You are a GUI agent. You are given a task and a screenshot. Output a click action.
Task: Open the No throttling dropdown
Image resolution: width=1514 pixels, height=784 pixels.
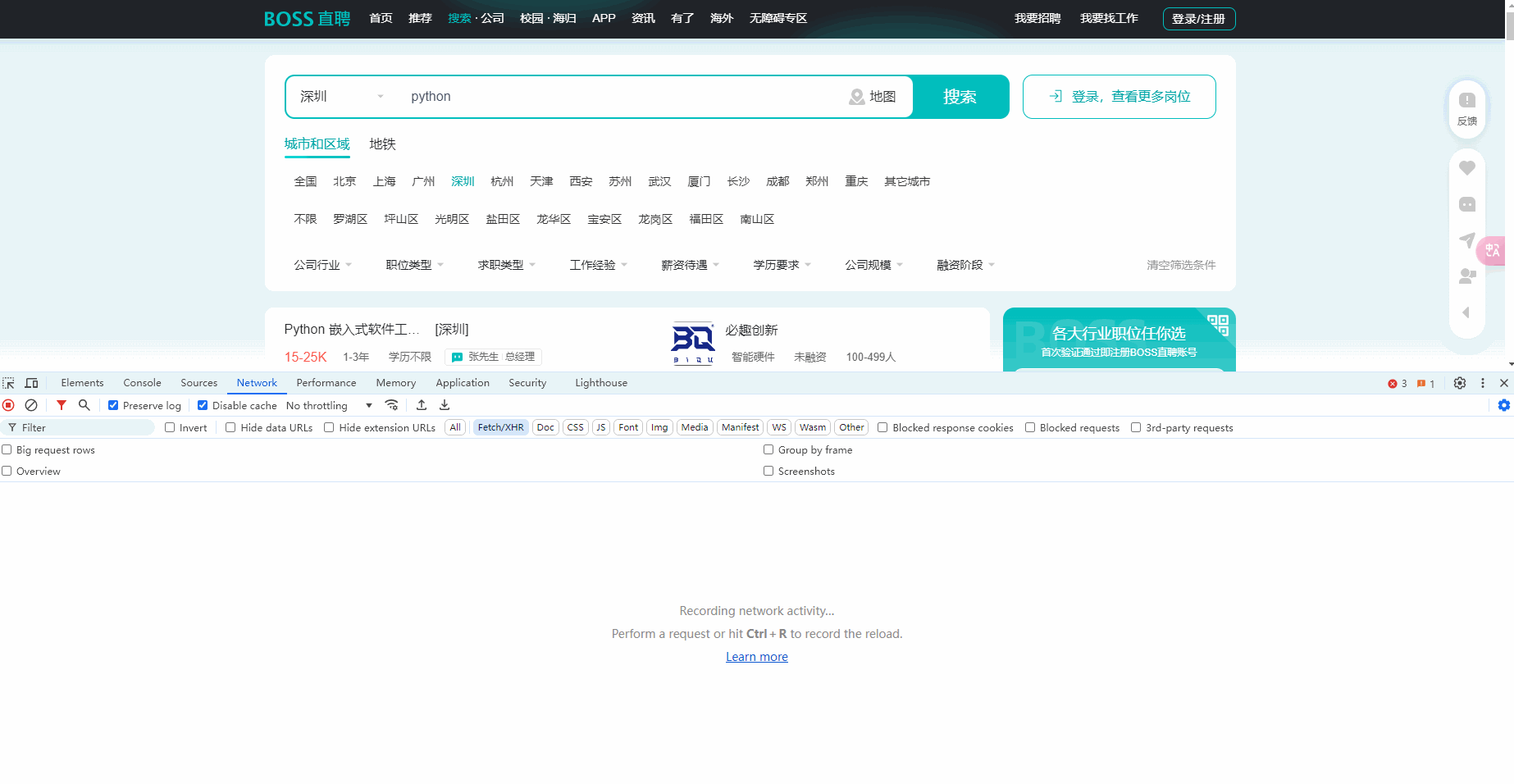(x=328, y=404)
